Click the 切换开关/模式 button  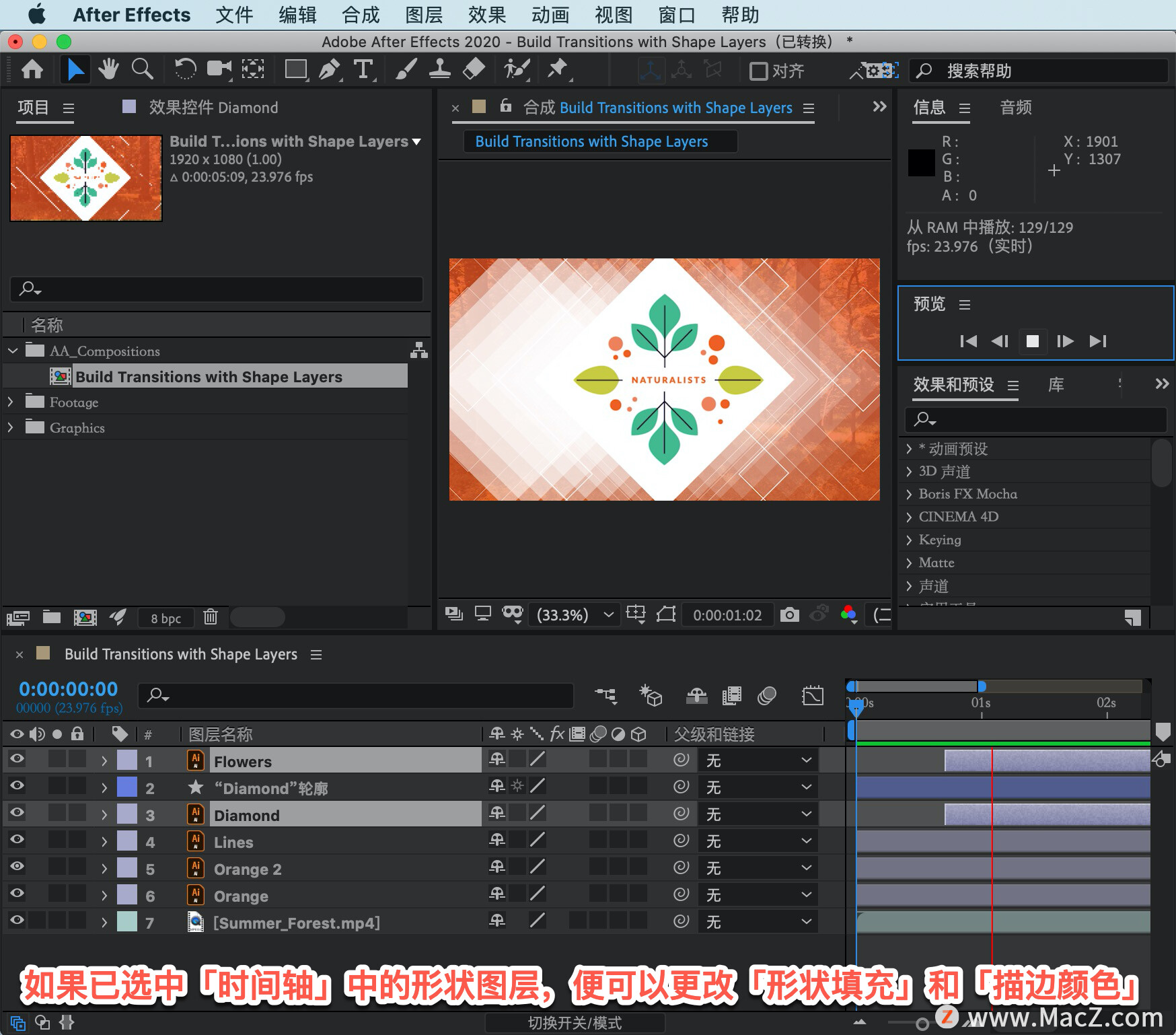point(575,1023)
